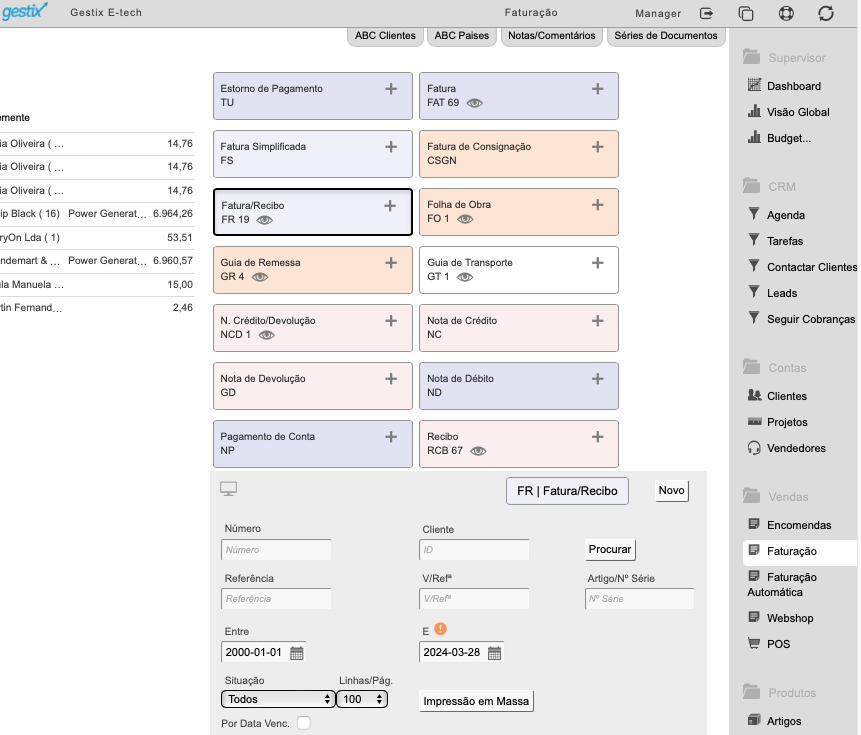The width and height of the screenshot is (861, 735).
Task: Toggle eye icon on Fatura/Recibo FR 19
Action: click(265, 220)
